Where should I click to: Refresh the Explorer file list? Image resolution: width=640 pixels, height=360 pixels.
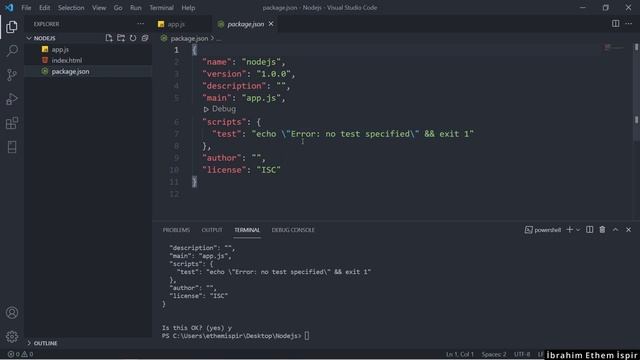133,38
